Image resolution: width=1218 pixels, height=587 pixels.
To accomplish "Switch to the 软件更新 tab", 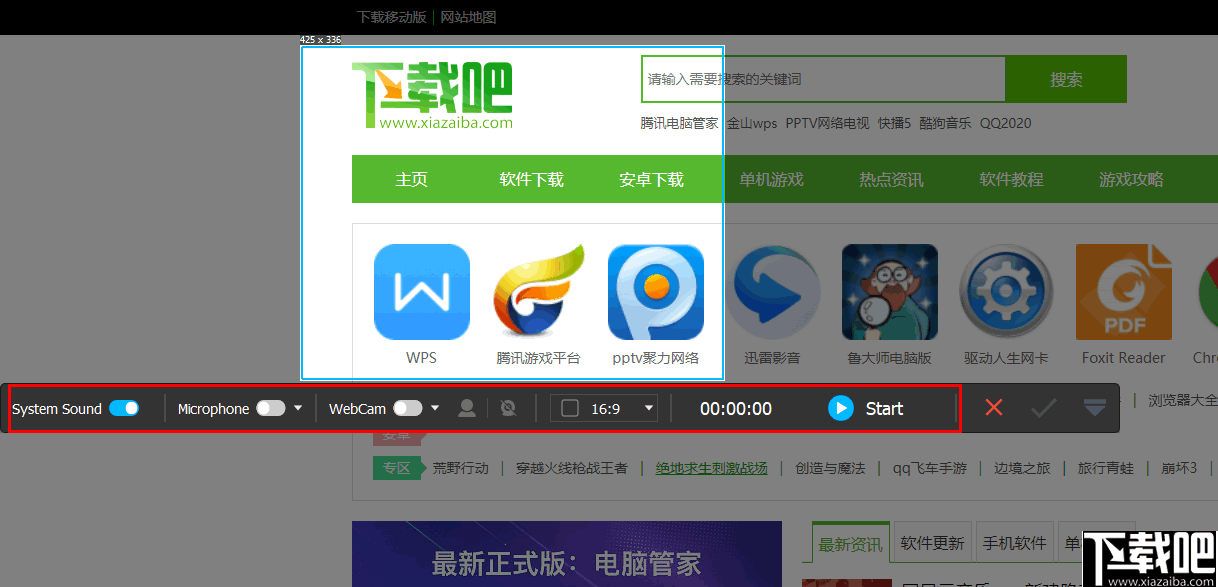I will tap(932, 543).
